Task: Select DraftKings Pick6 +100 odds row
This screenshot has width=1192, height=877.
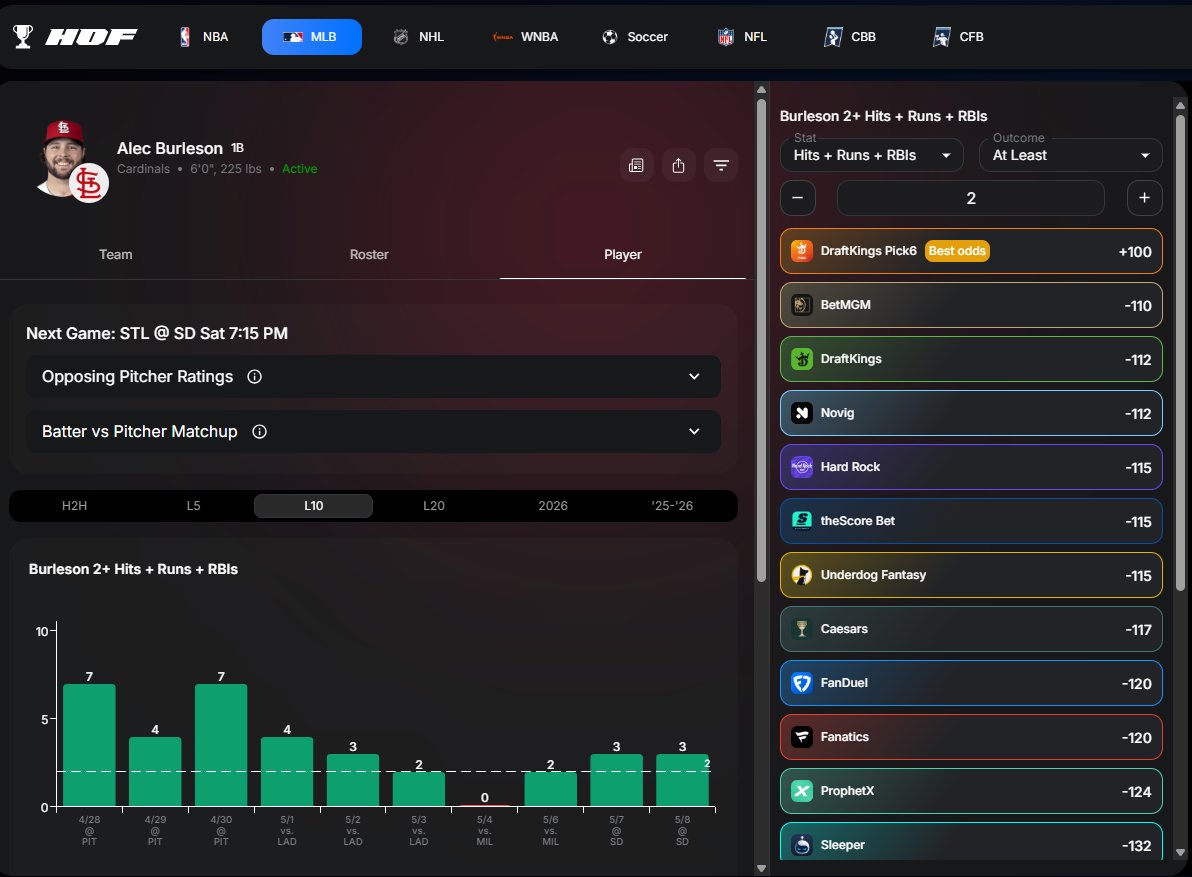Action: tap(971, 251)
